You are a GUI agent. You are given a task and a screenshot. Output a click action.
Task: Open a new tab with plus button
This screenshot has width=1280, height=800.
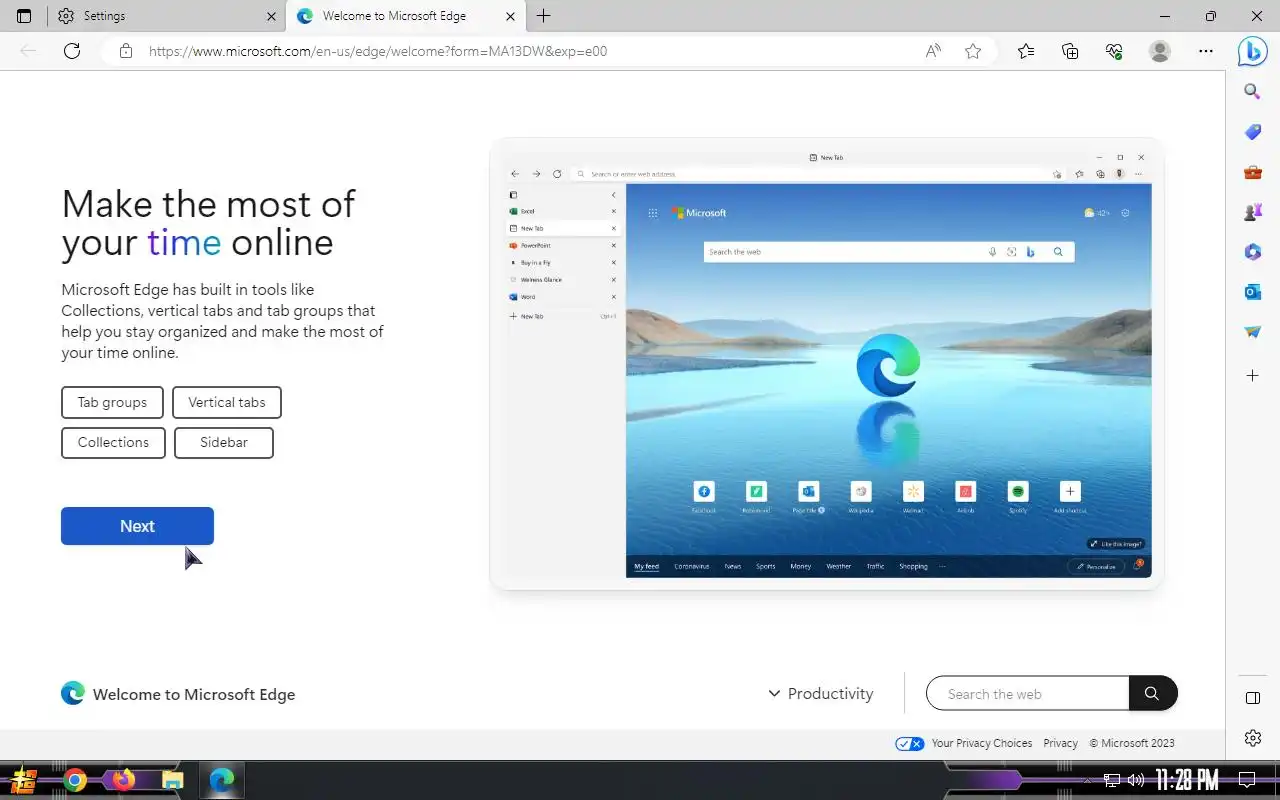(543, 16)
